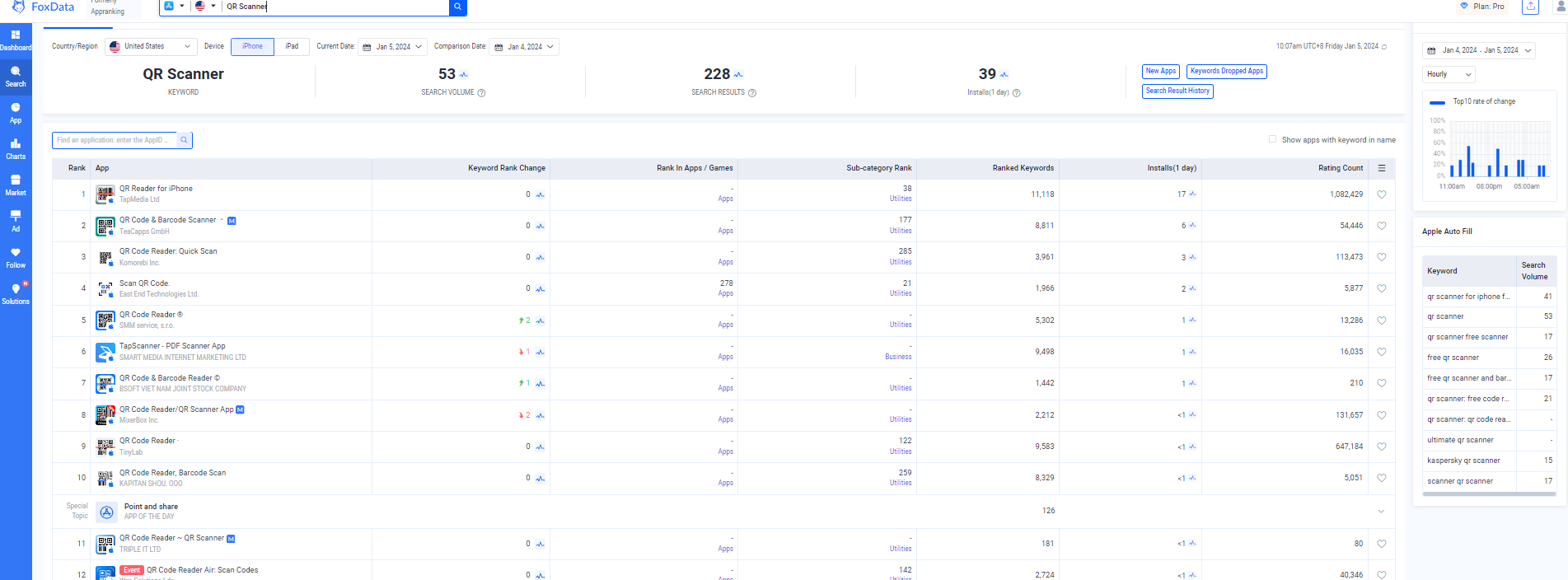Sort by Rating Count column header
The width and height of the screenshot is (1568, 580).
click(1341, 168)
